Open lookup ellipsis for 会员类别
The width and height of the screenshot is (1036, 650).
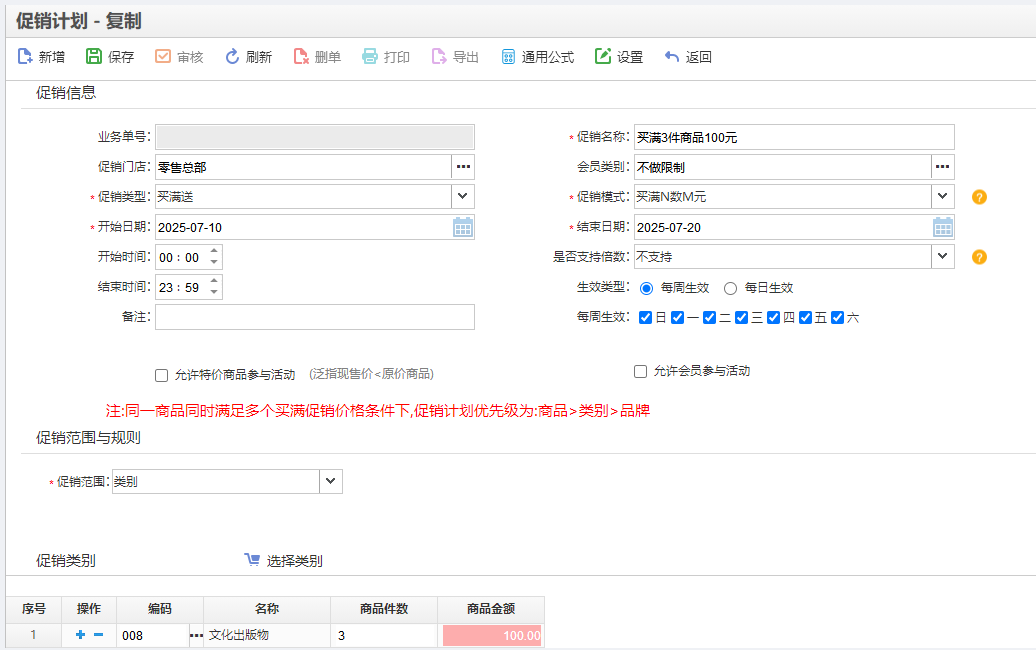pos(943,166)
